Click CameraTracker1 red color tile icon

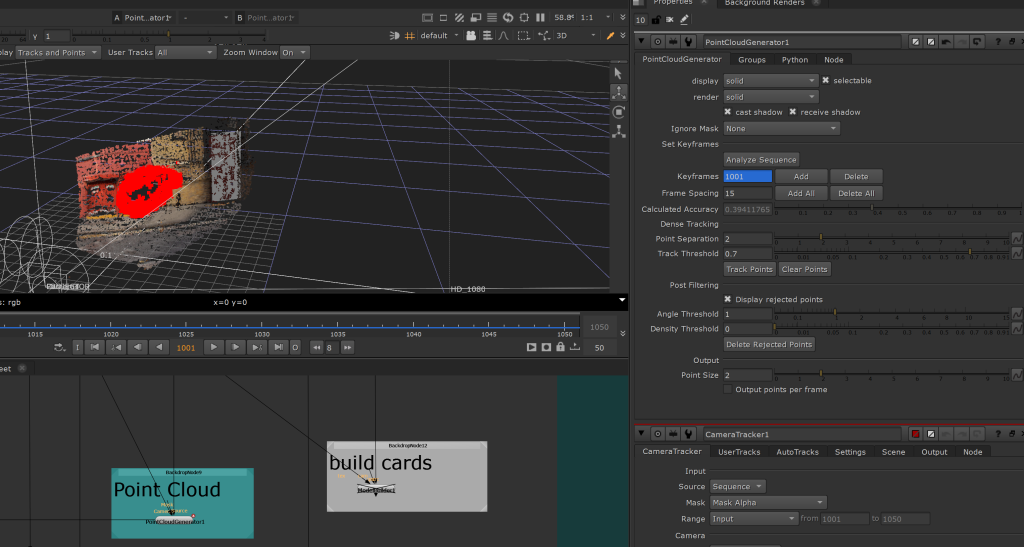[916, 434]
